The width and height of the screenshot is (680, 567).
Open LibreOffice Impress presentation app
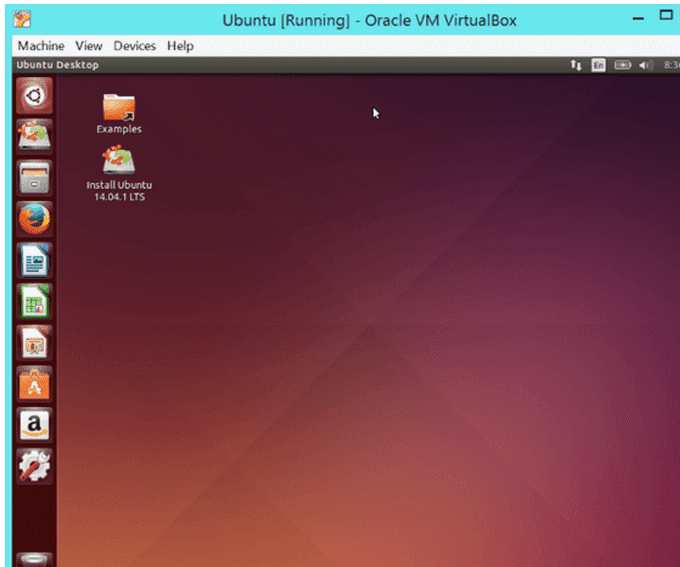pos(34,342)
